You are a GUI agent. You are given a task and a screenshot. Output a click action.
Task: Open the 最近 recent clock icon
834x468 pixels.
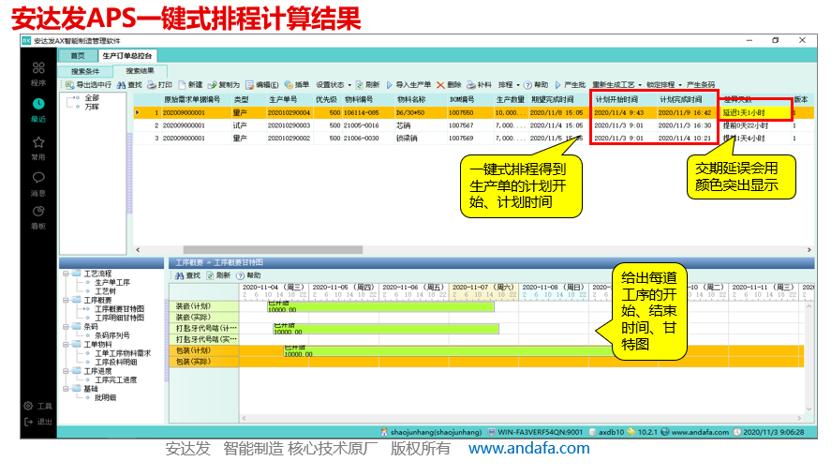click(38, 104)
